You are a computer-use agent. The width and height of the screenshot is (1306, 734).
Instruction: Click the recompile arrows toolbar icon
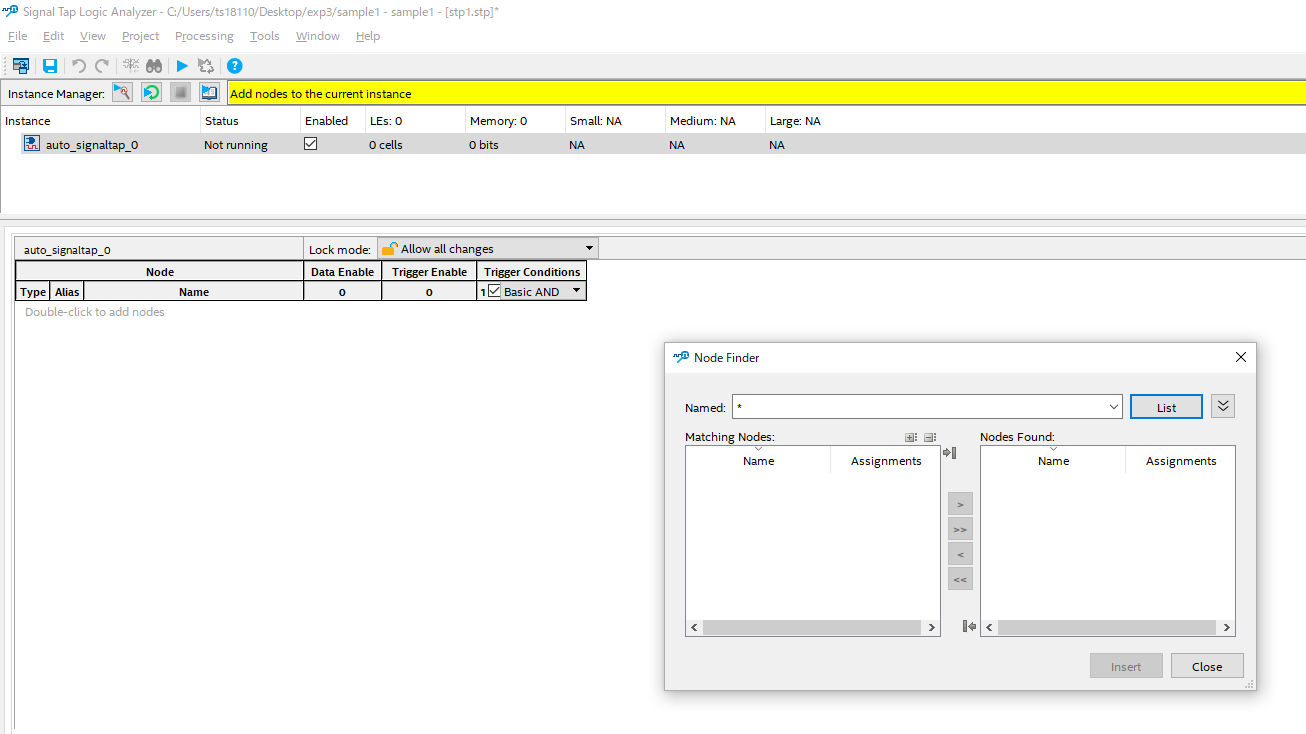tap(206, 66)
